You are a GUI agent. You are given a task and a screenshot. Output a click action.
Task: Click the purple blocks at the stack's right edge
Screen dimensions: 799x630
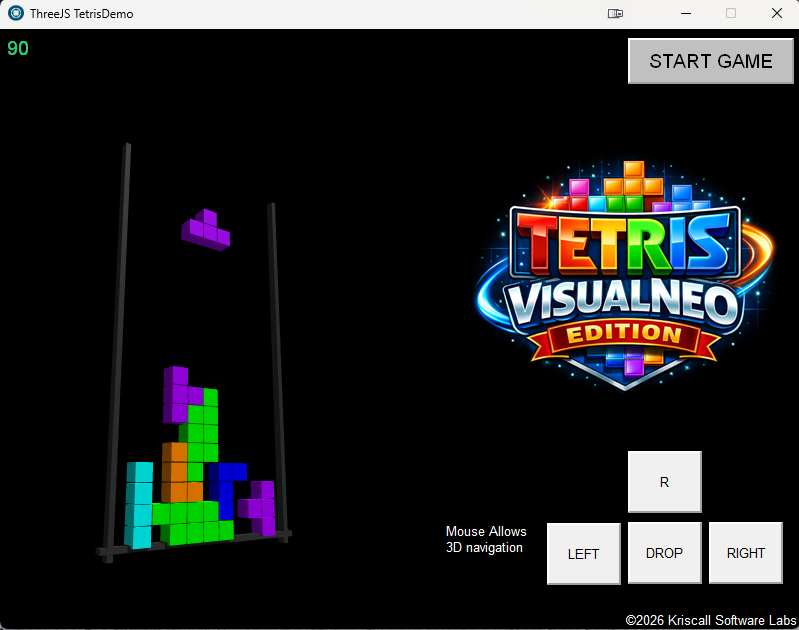[262, 507]
